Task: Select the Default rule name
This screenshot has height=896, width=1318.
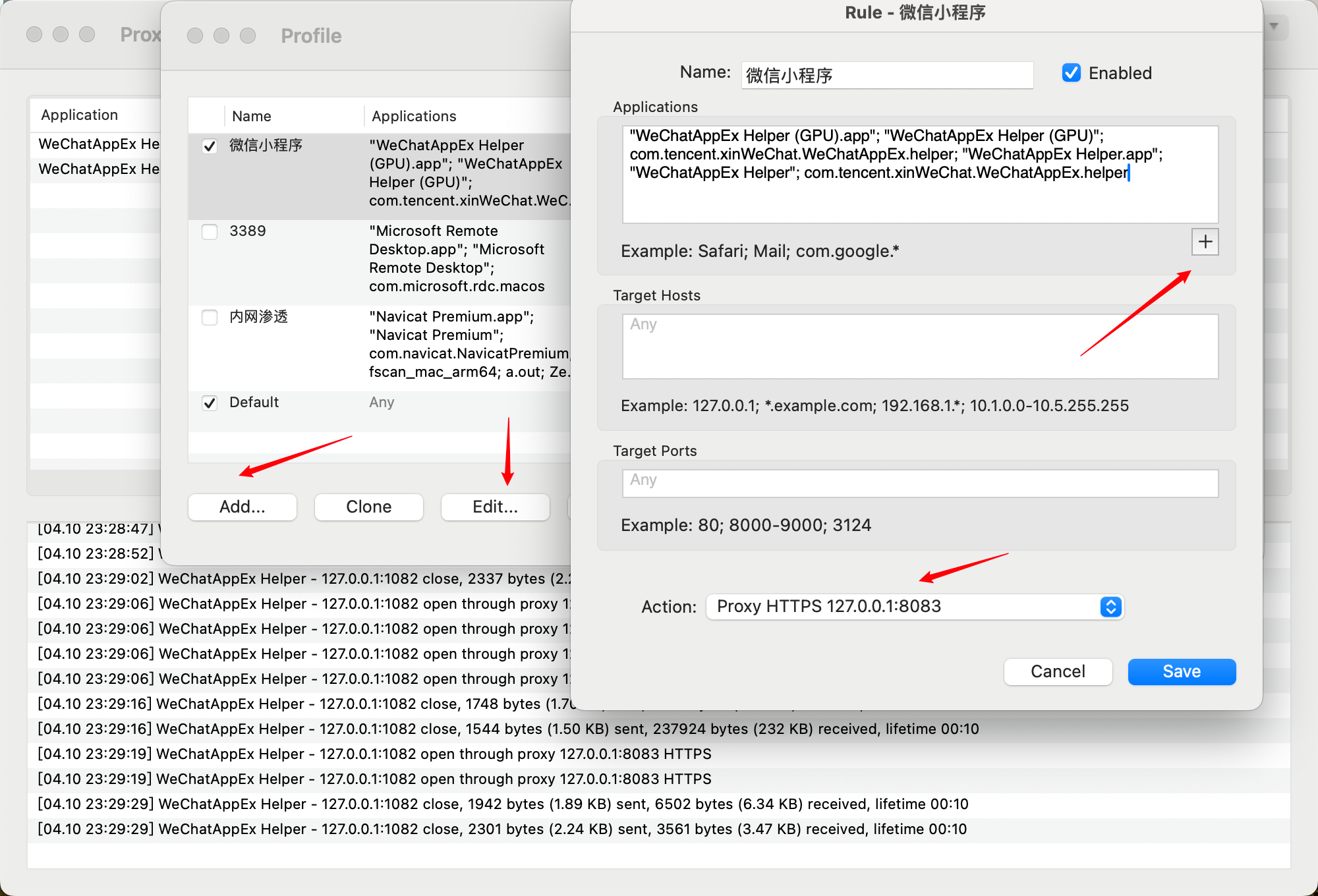Action: 254,402
